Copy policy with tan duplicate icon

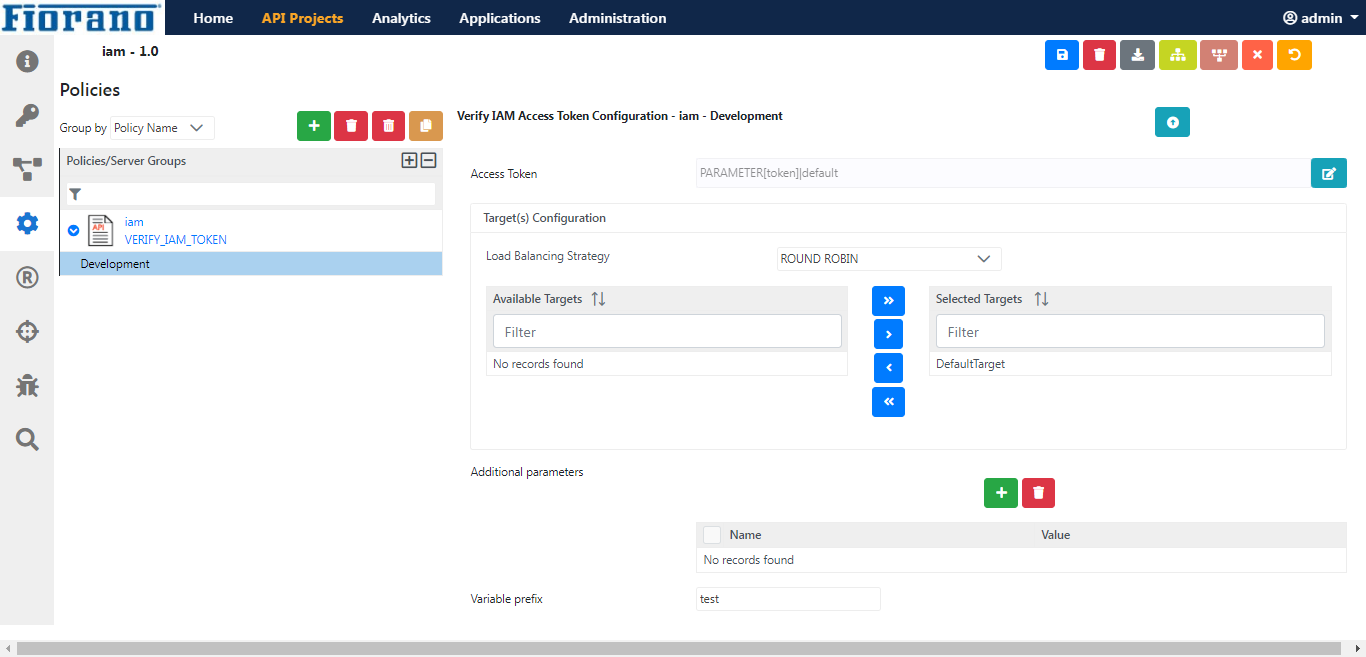point(426,126)
